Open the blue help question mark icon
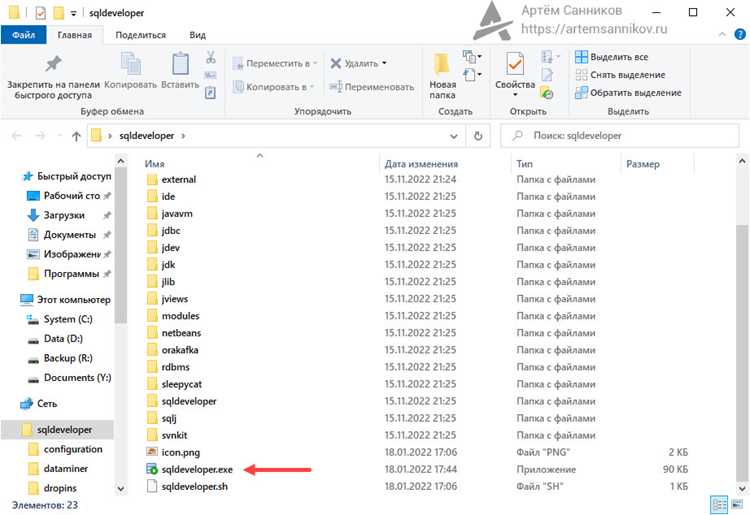750x515 pixels. (739, 34)
